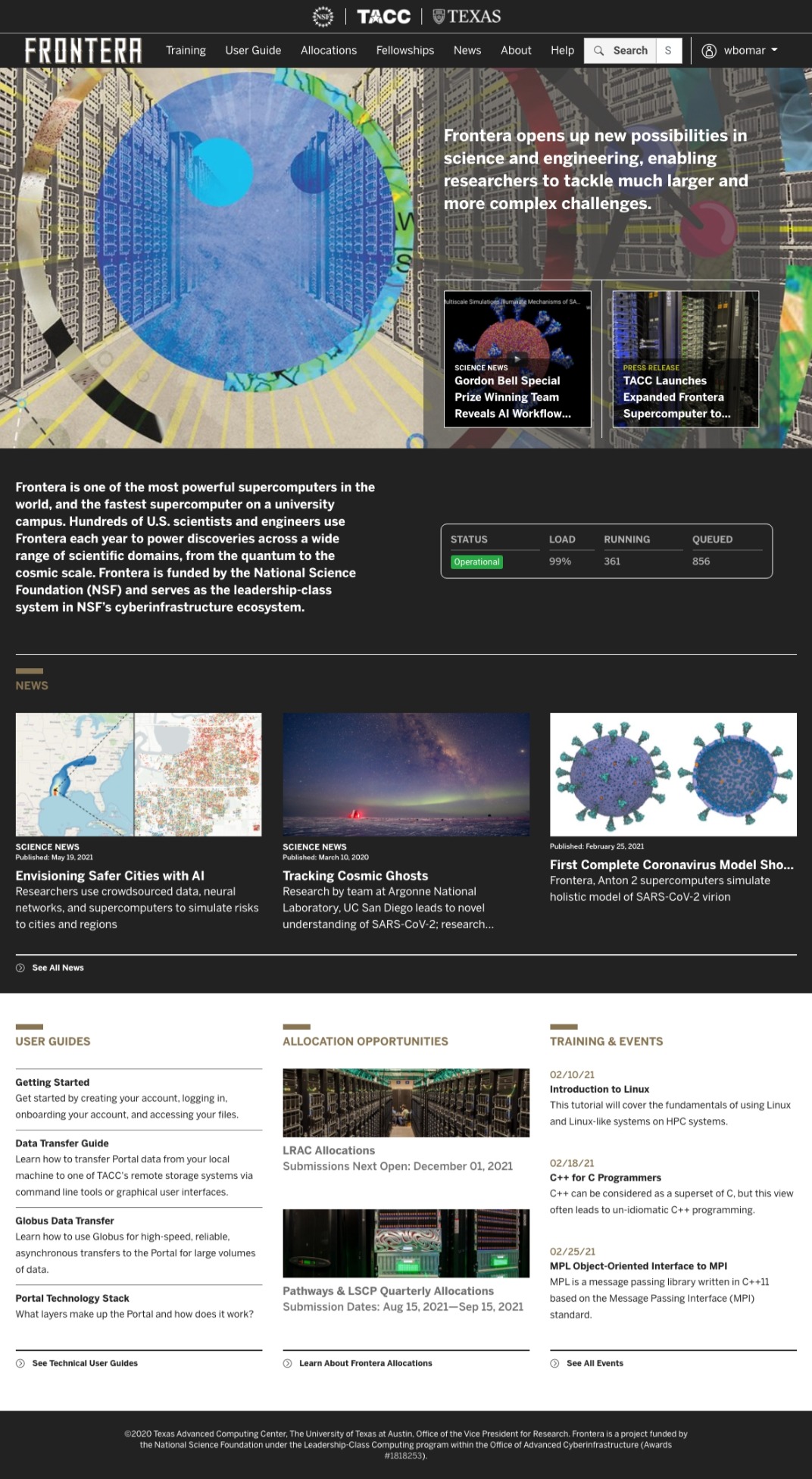This screenshot has height=1479, width=812.
Task: Open Portal Technology Stack guide
Action: 72,1298
